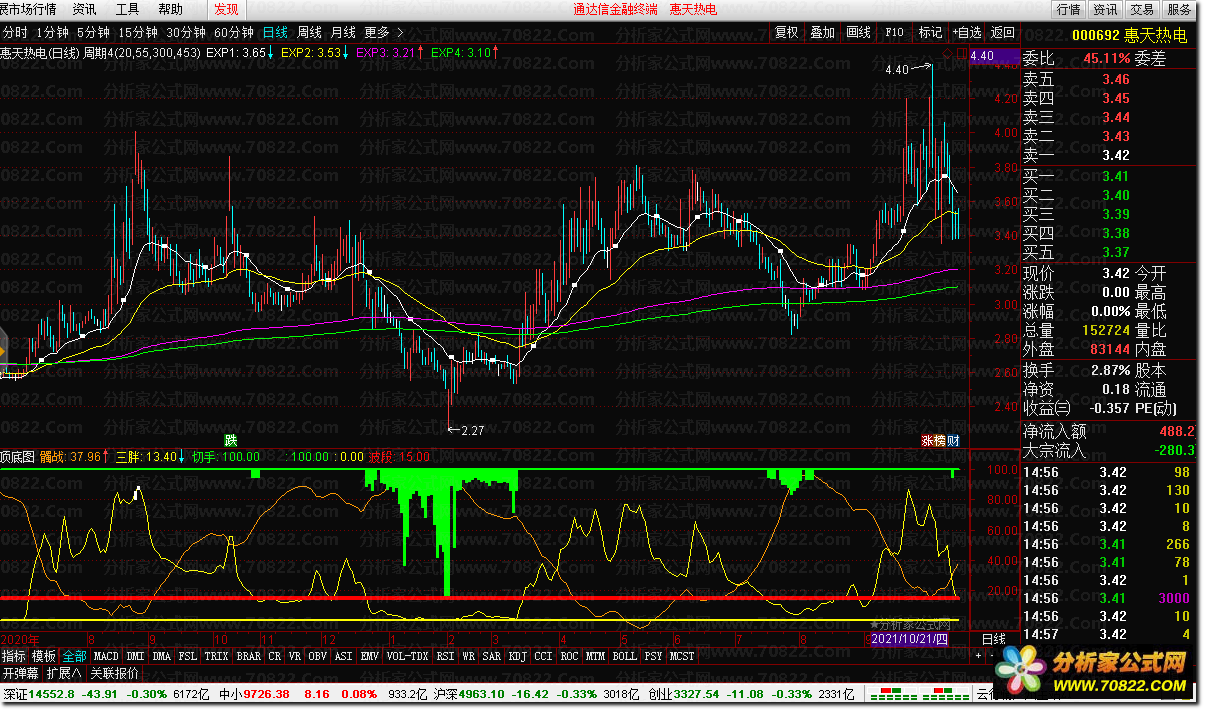Select the 分时 time period

[15, 32]
